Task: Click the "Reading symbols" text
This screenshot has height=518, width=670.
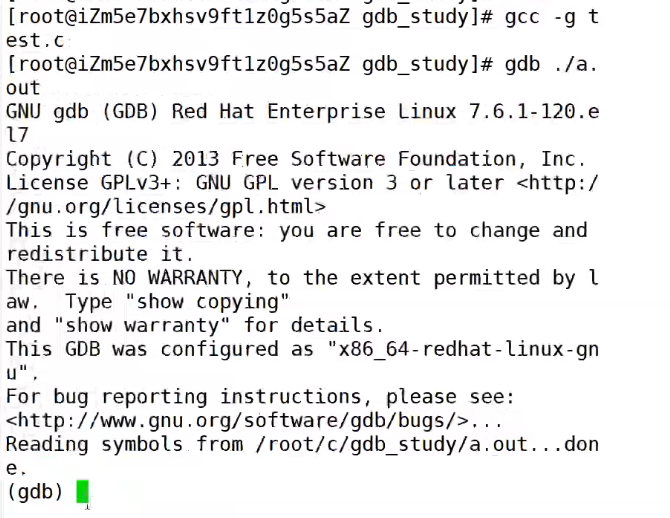Action: [x=94, y=445]
